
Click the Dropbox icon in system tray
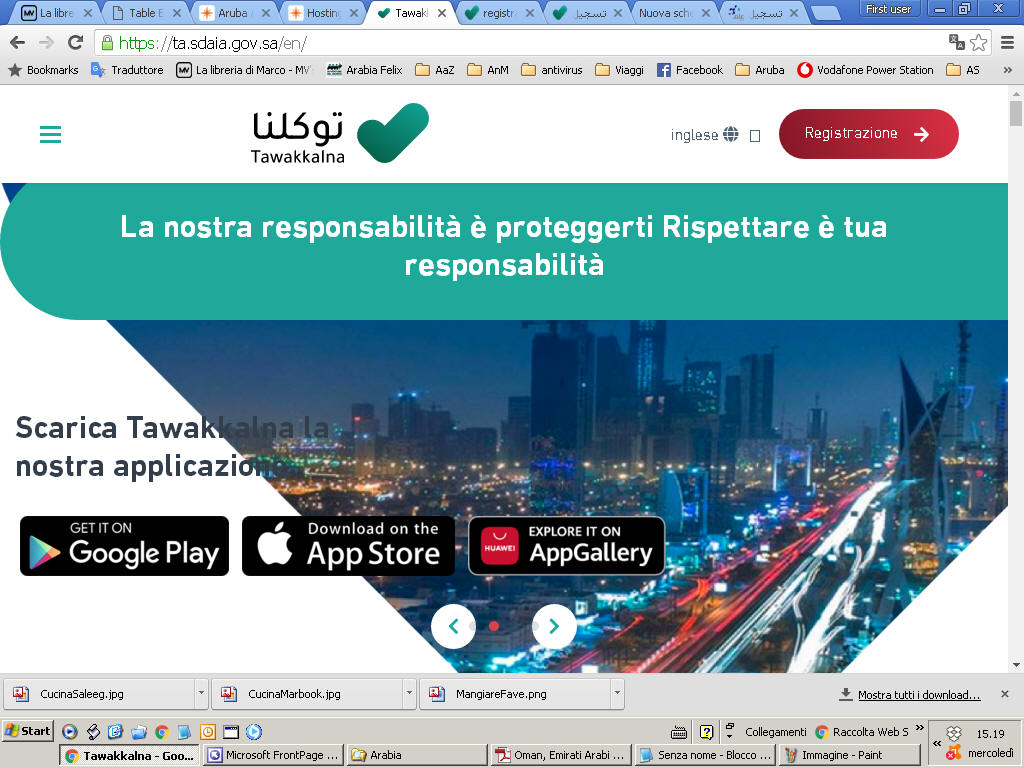(x=954, y=733)
